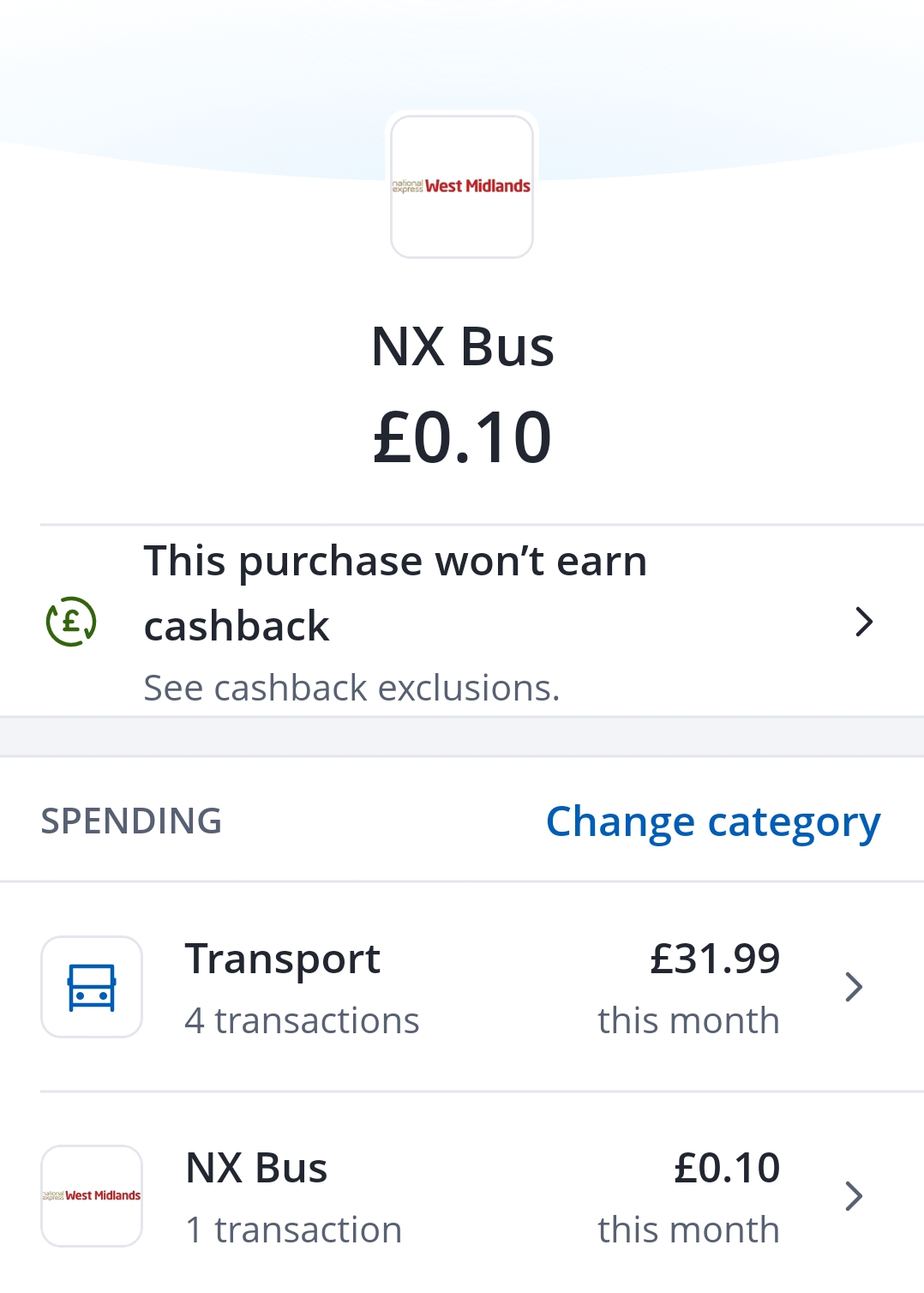The height and width of the screenshot is (1293, 924).
Task: Tap this month text under £31.99
Action: click(689, 1020)
